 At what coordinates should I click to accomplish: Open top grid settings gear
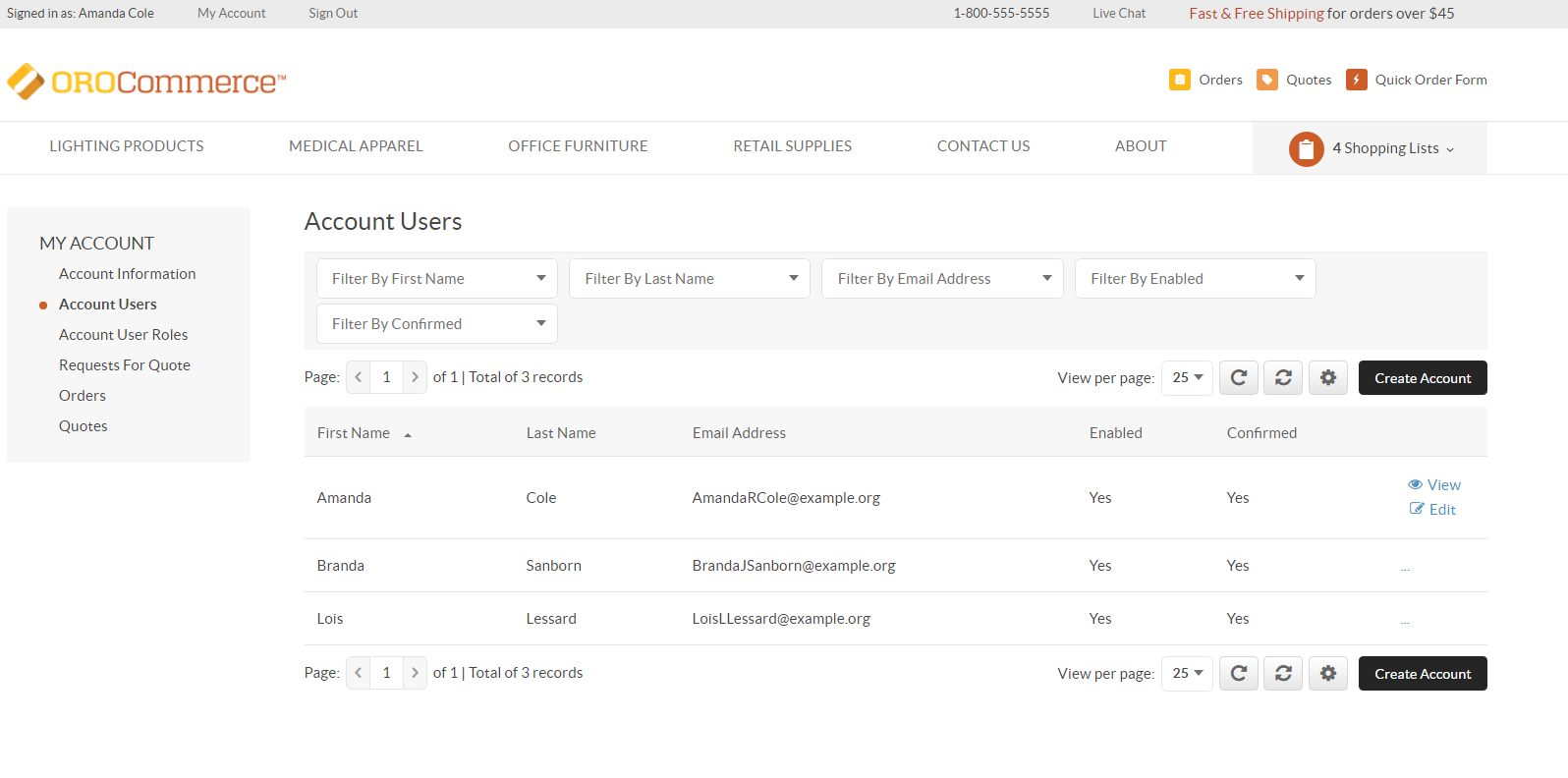[x=1328, y=377]
